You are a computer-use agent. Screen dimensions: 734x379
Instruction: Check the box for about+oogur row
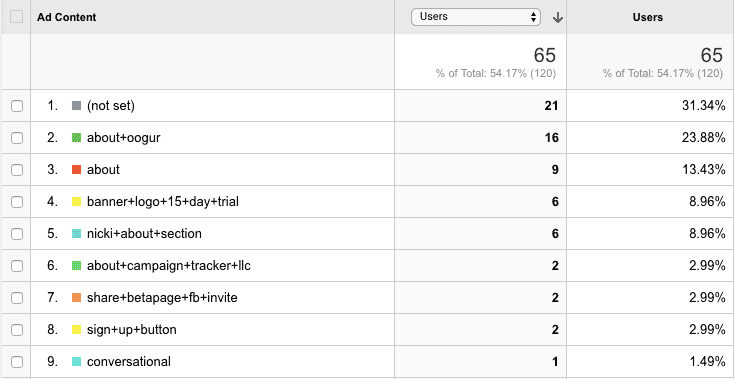coord(17,138)
